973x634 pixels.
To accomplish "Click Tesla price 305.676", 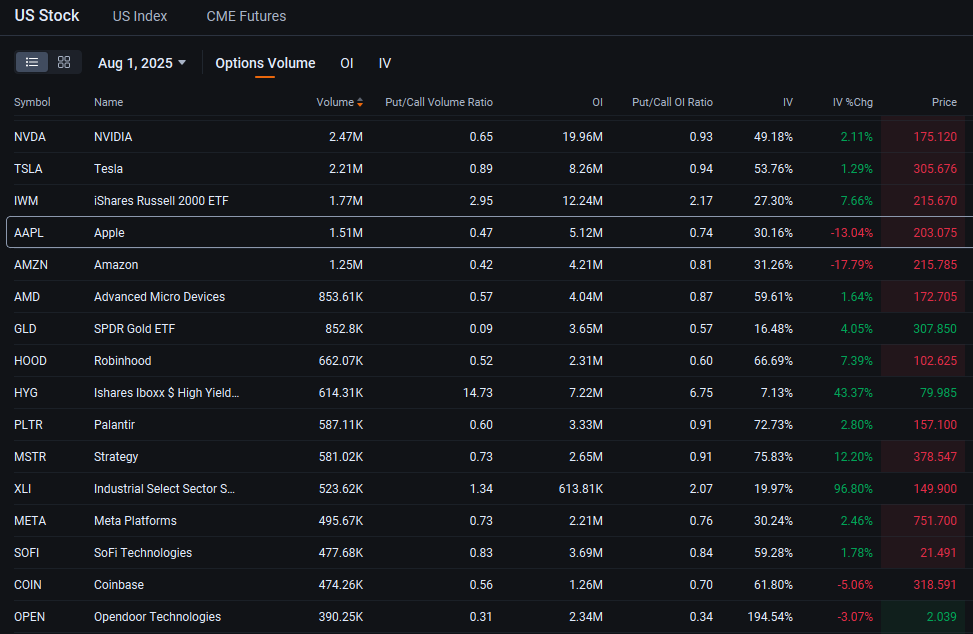I will pyautogui.click(x=935, y=169).
